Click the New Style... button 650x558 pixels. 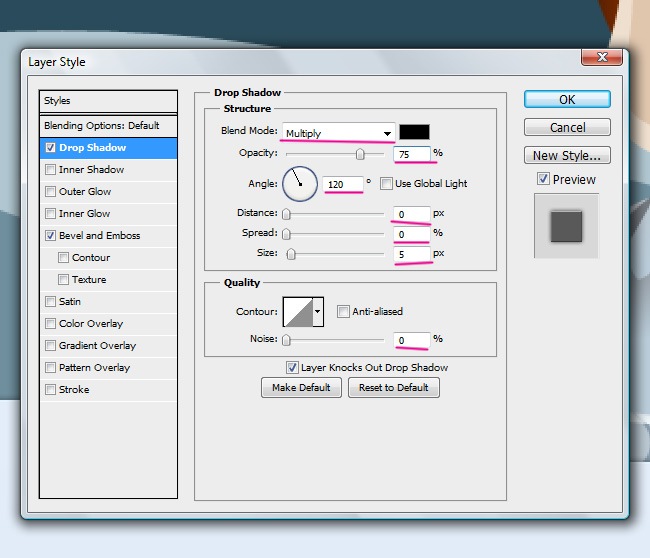(x=567, y=155)
